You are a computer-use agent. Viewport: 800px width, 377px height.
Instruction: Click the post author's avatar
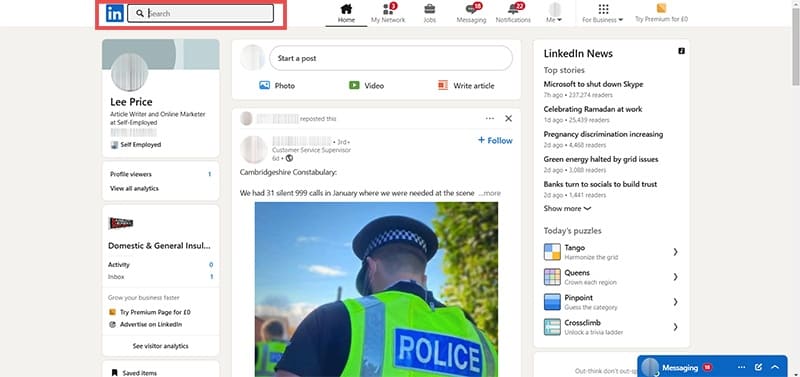pyautogui.click(x=254, y=149)
